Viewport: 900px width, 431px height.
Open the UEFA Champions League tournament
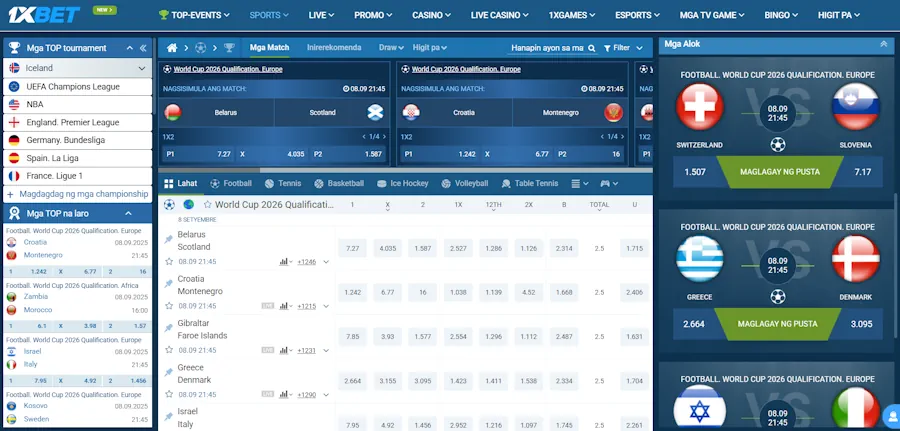77,87
